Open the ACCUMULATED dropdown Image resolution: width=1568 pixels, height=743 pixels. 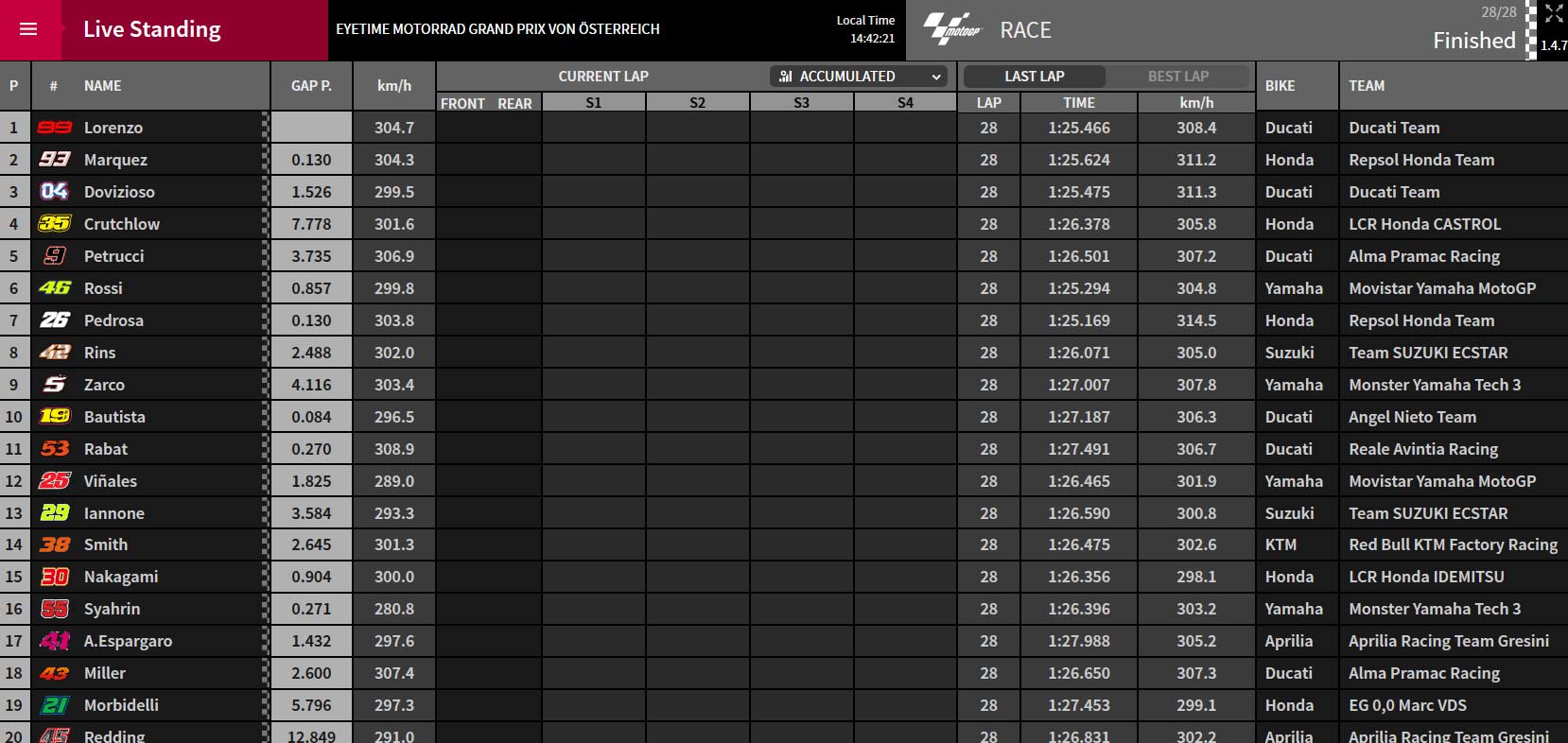(x=858, y=77)
